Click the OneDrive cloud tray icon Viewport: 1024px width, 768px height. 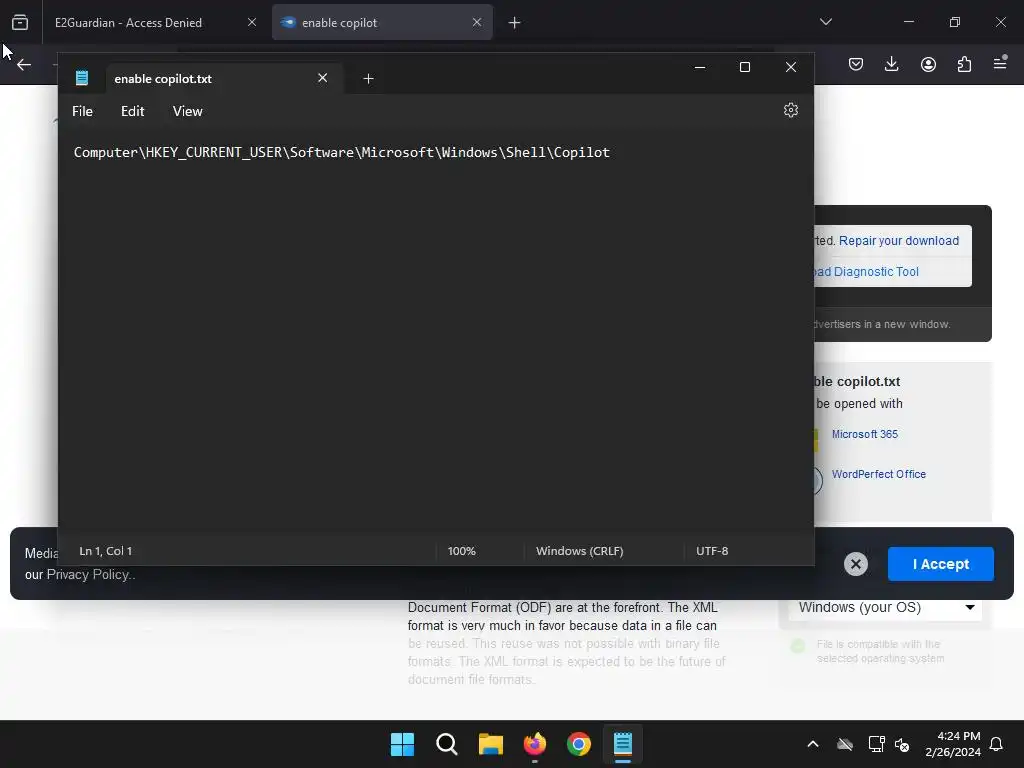pyautogui.click(x=844, y=744)
